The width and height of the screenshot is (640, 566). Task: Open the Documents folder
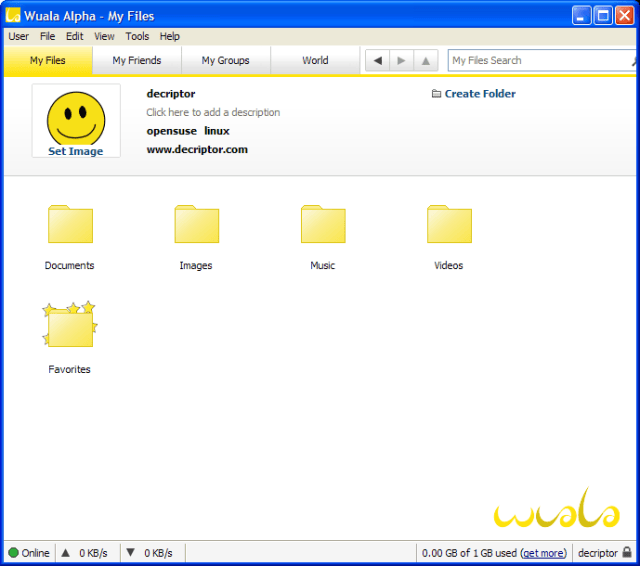pos(70,224)
